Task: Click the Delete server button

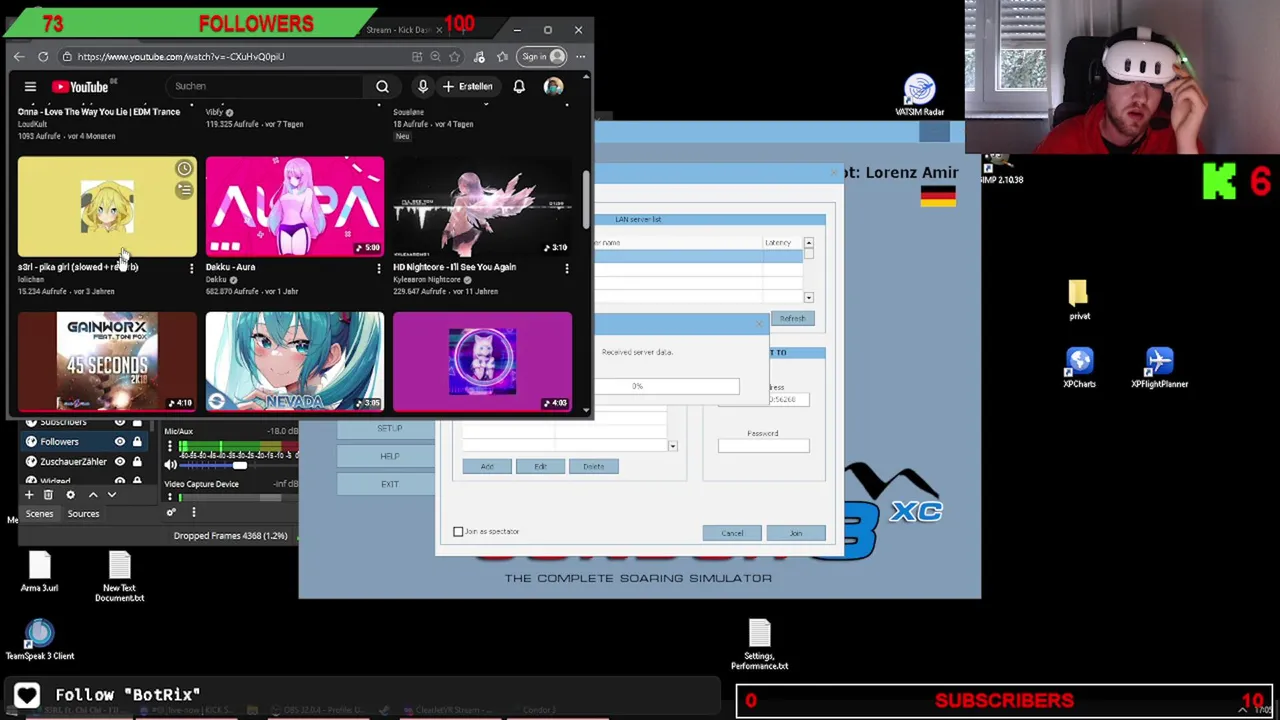Action: 593,467
